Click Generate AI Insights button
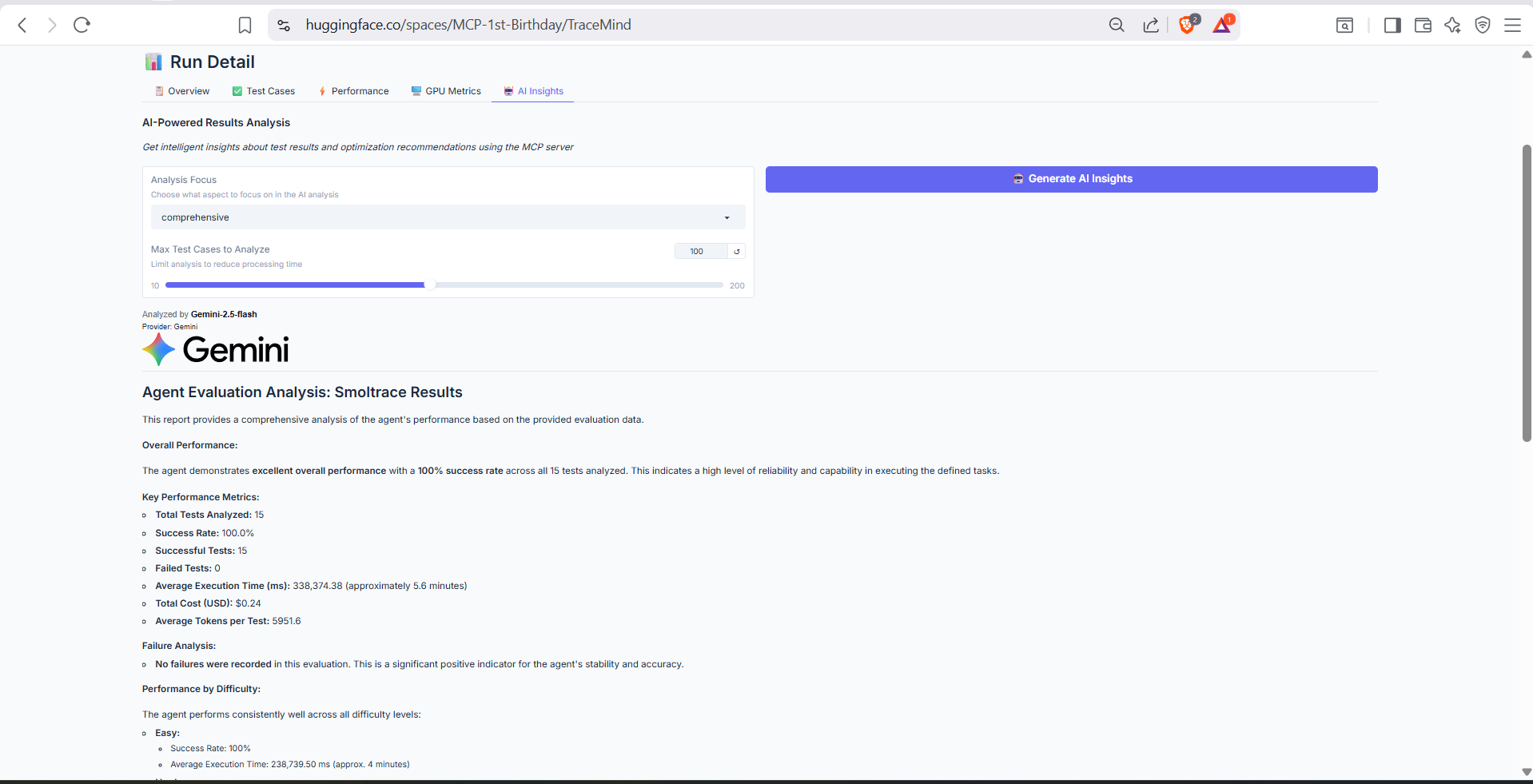The height and width of the screenshot is (784, 1533). pos(1071,179)
